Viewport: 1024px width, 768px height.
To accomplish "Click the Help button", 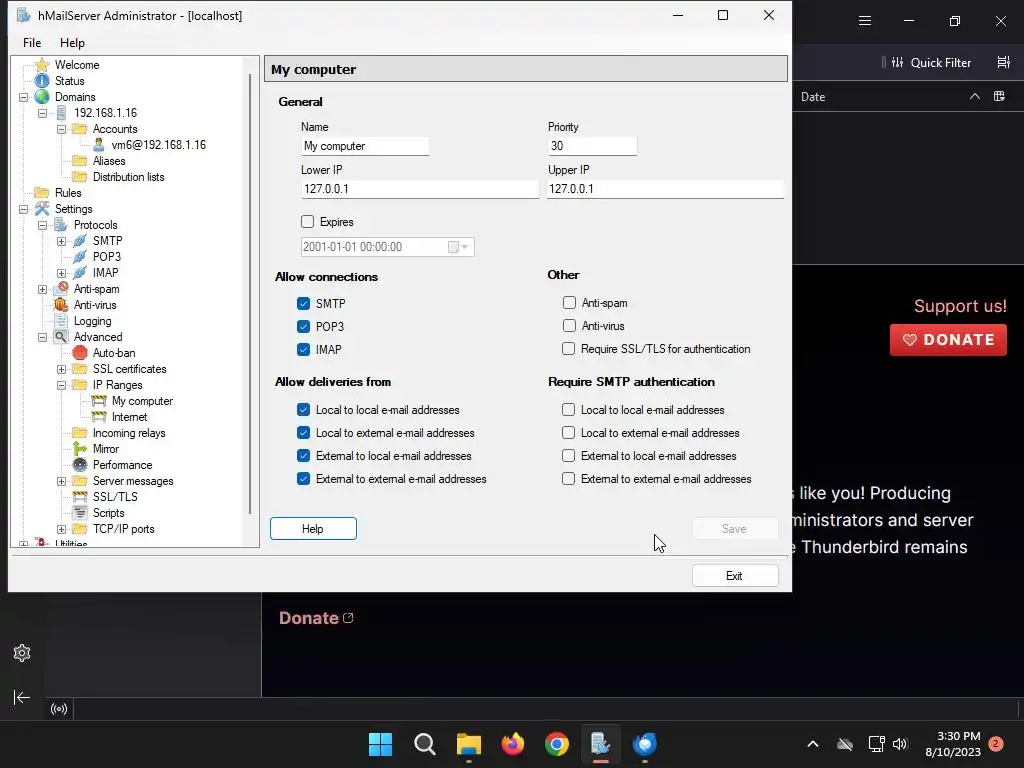I will (313, 528).
